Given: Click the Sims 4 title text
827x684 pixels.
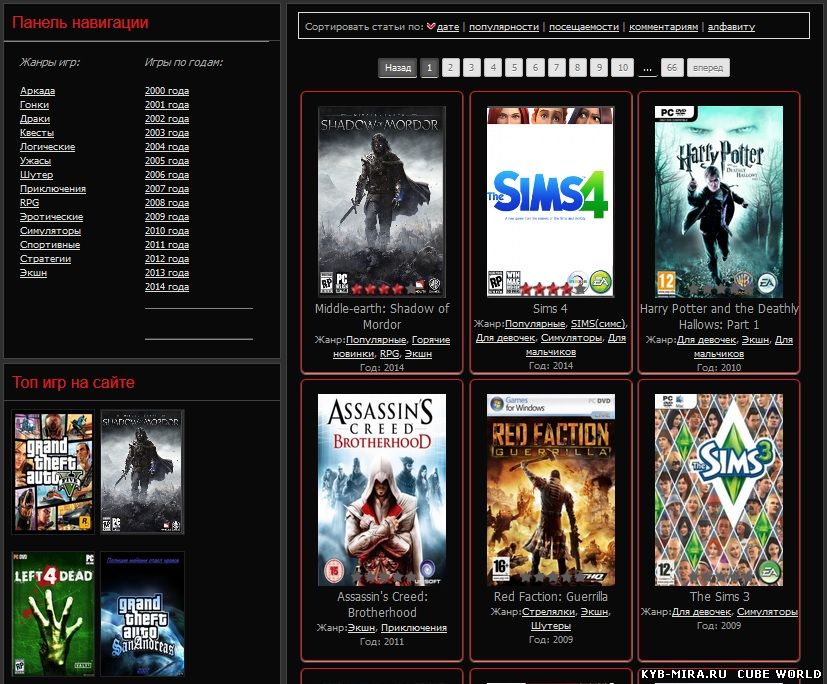Looking at the screenshot, I should 550,309.
